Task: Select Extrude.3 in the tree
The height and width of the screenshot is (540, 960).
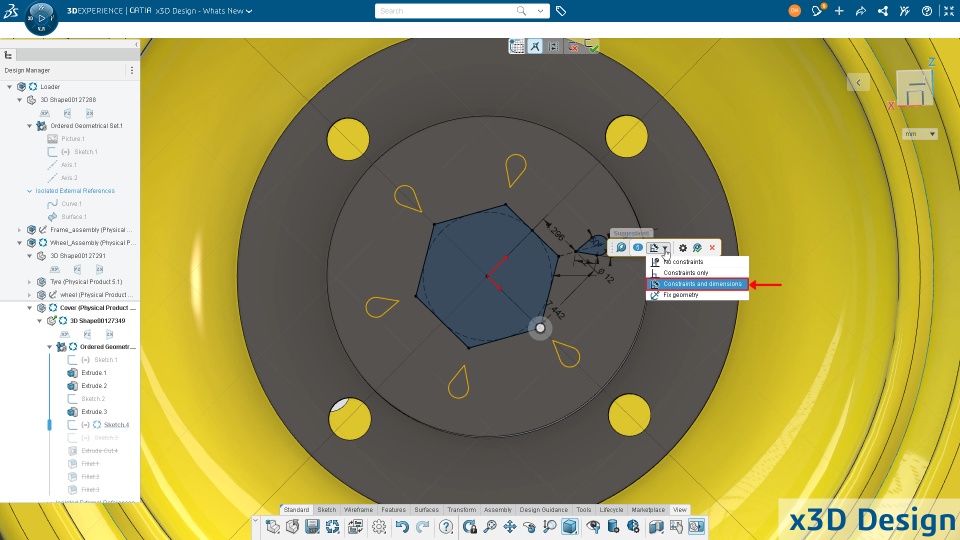Action: point(94,412)
